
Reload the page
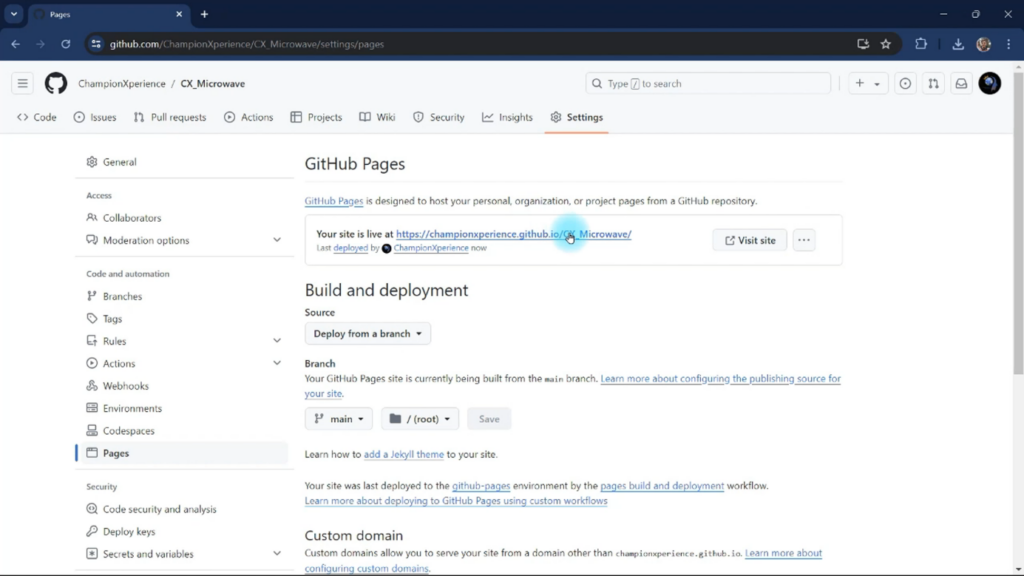tap(66, 44)
